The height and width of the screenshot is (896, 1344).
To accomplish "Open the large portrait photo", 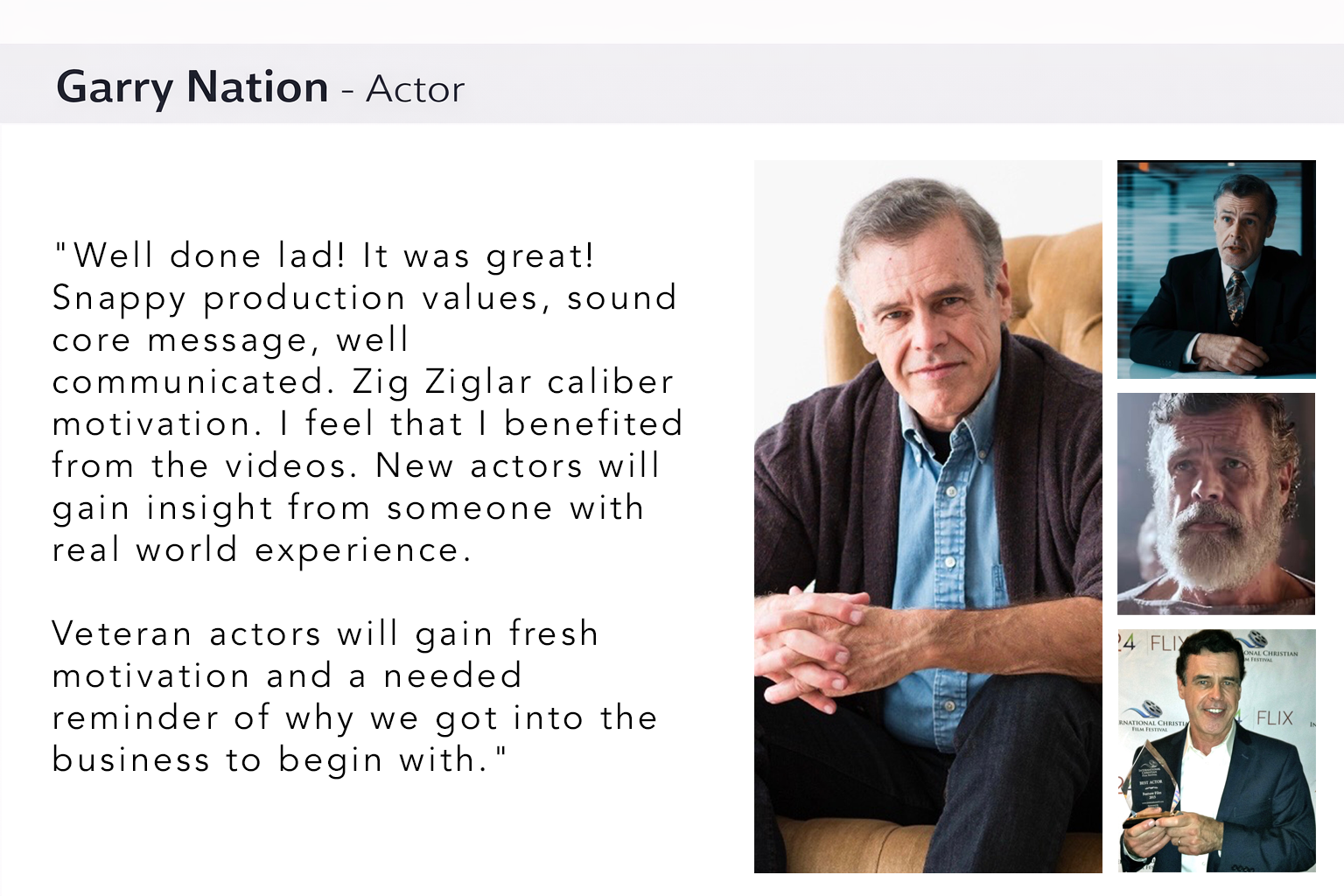I will (x=927, y=516).
